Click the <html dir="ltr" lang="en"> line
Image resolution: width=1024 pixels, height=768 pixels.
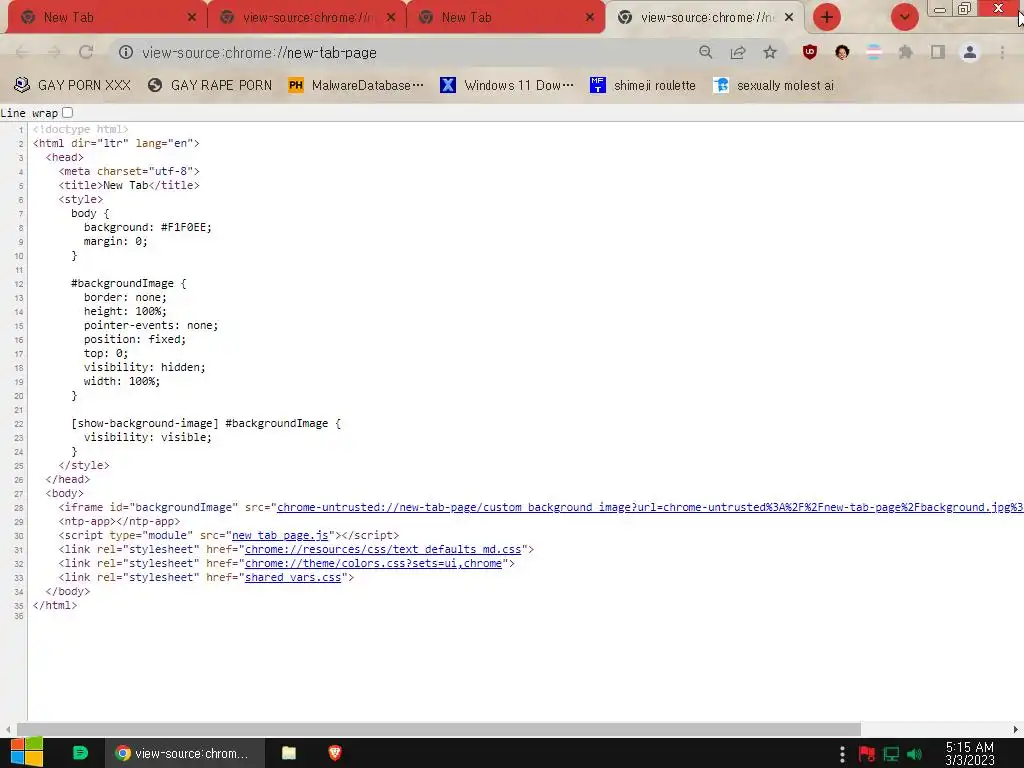click(116, 143)
